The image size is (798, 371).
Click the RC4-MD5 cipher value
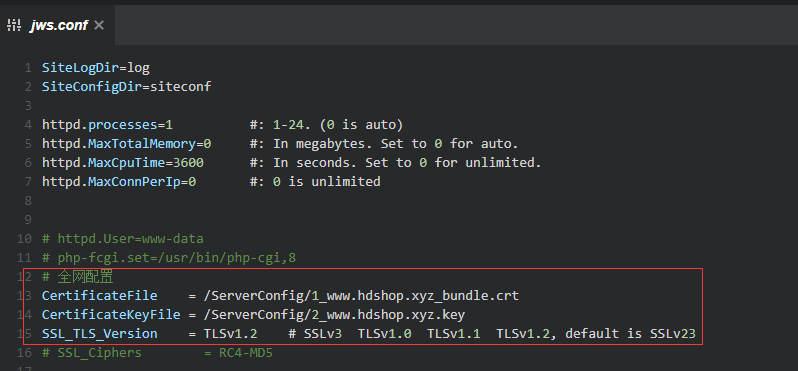point(246,353)
